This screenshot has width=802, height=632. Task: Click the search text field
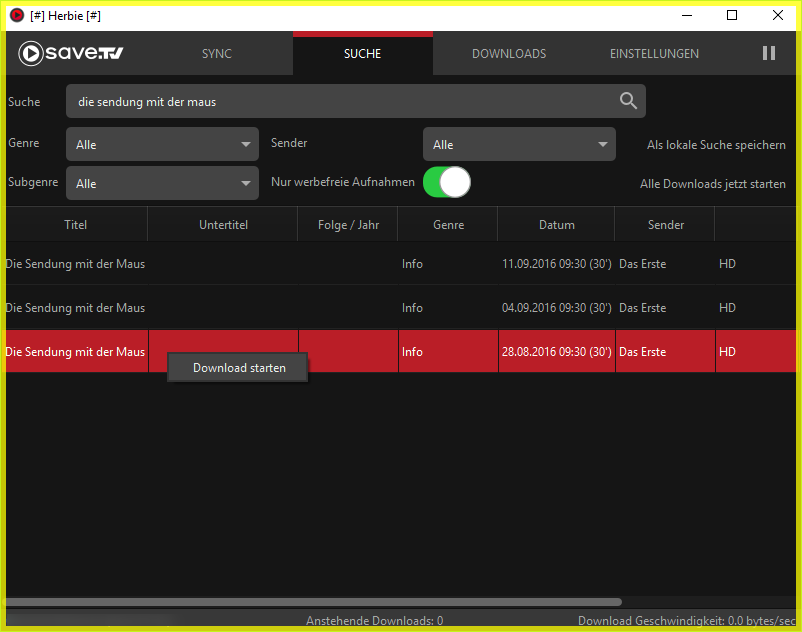click(340, 101)
